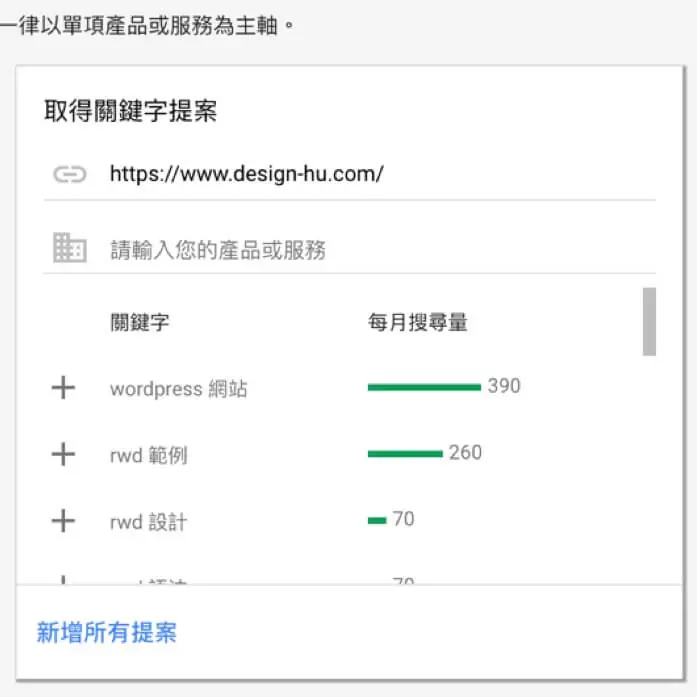Click the green volume bar for 'wordpress 網站'
This screenshot has height=697, width=697.
coord(425,388)
